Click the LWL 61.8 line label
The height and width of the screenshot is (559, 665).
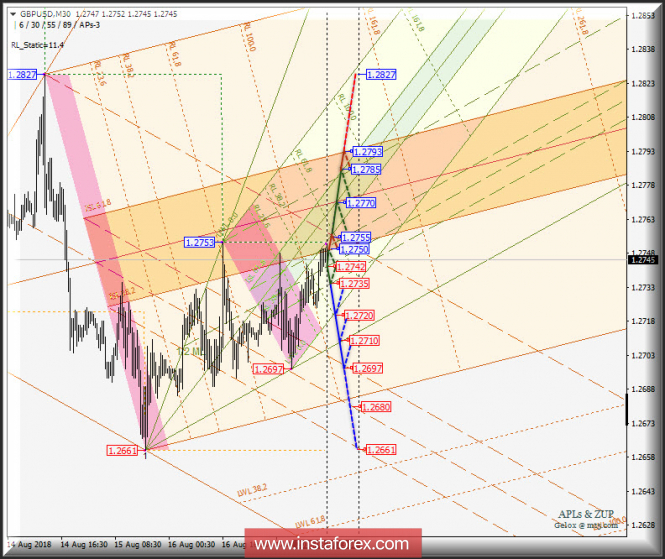[310, 522]
